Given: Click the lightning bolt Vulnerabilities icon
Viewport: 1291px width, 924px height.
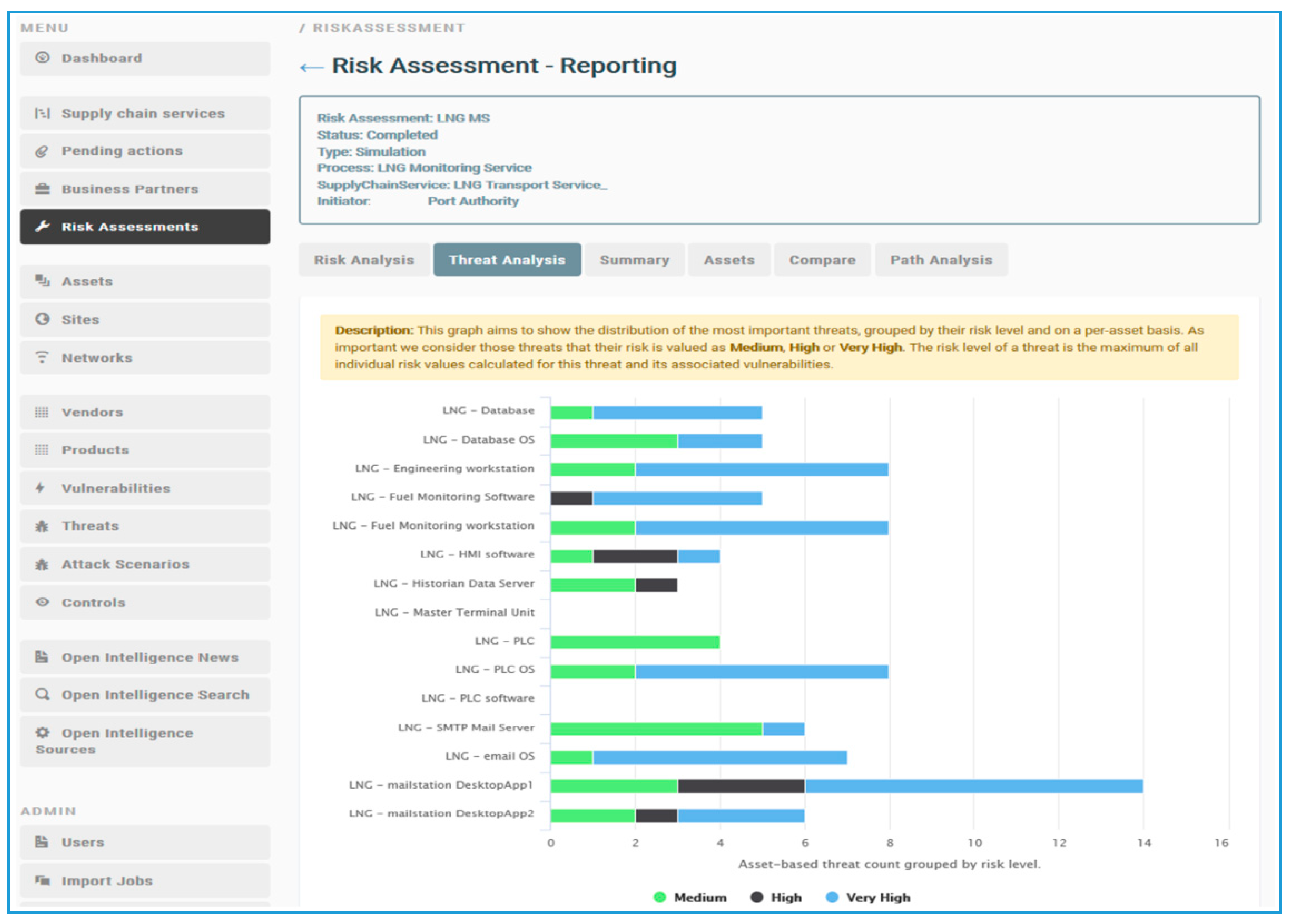Looking at the screenshot, I should pos(41,488).
